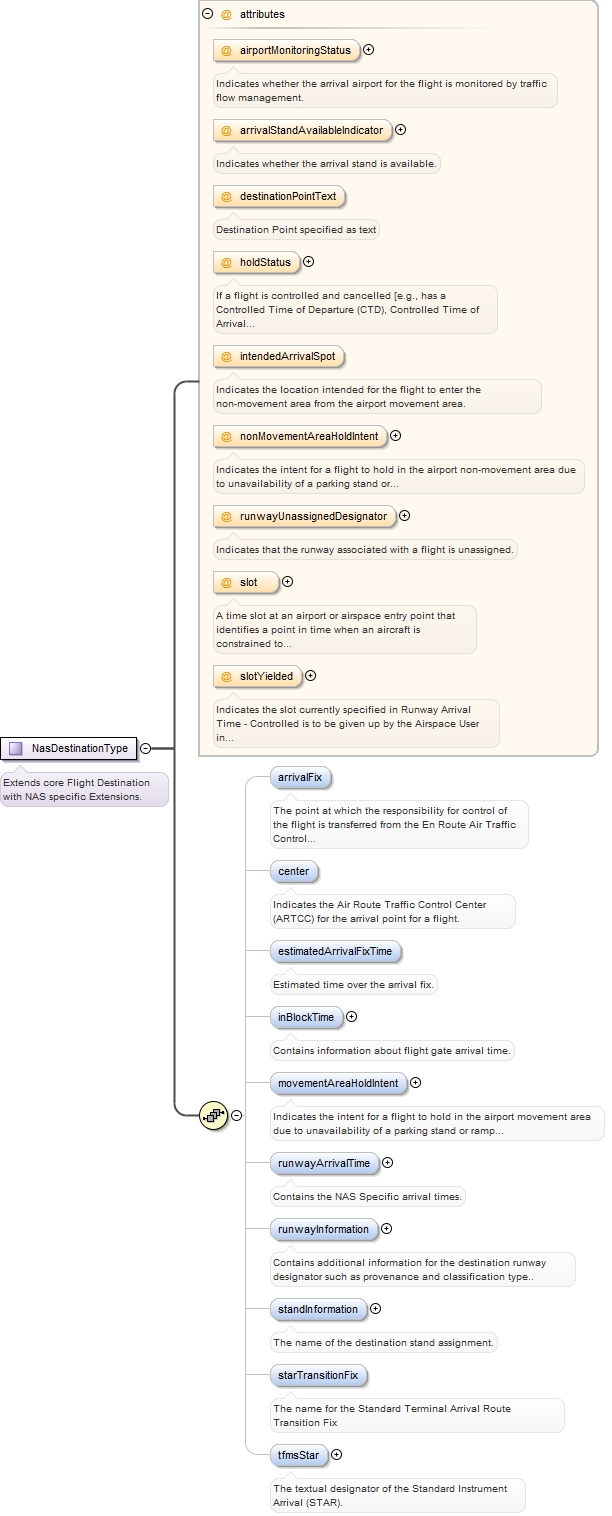Click the runwayUnassignedDesignator attribute box

coord(305,517)
